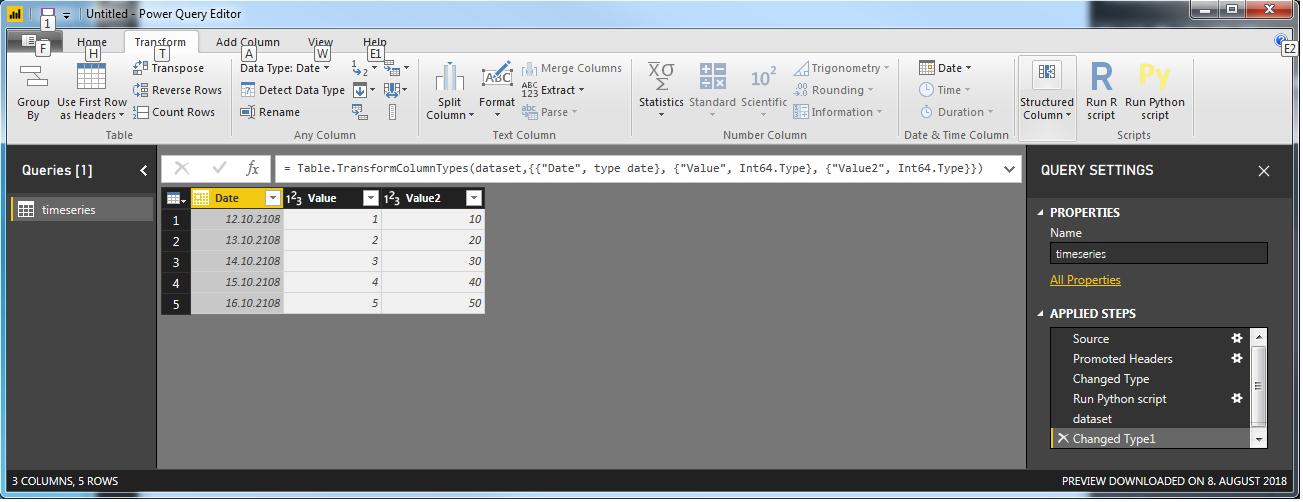Open the File menu tab

coord(35,41)
